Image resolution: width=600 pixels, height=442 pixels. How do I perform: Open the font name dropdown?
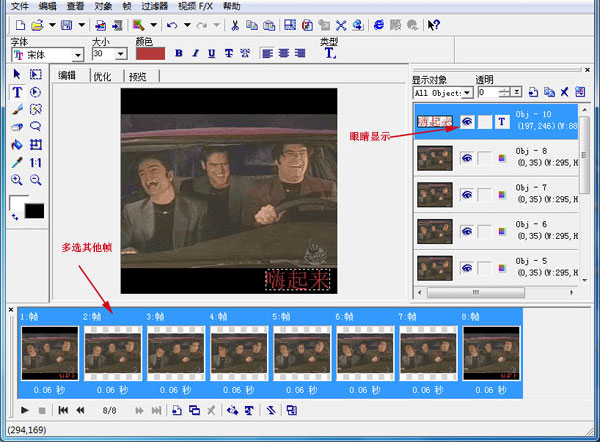(x=78, y=55)
